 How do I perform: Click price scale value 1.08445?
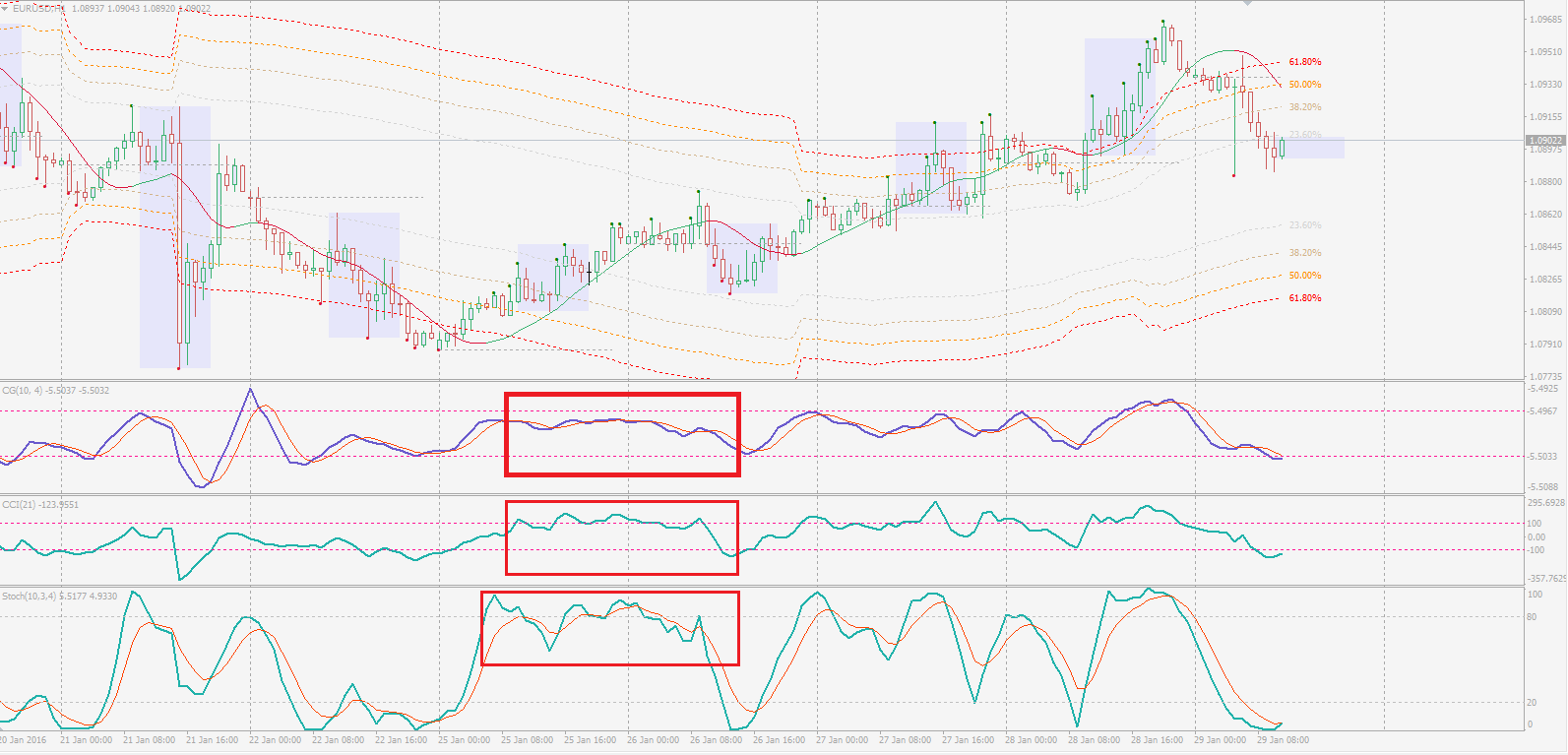click(x=1546, y=247)
